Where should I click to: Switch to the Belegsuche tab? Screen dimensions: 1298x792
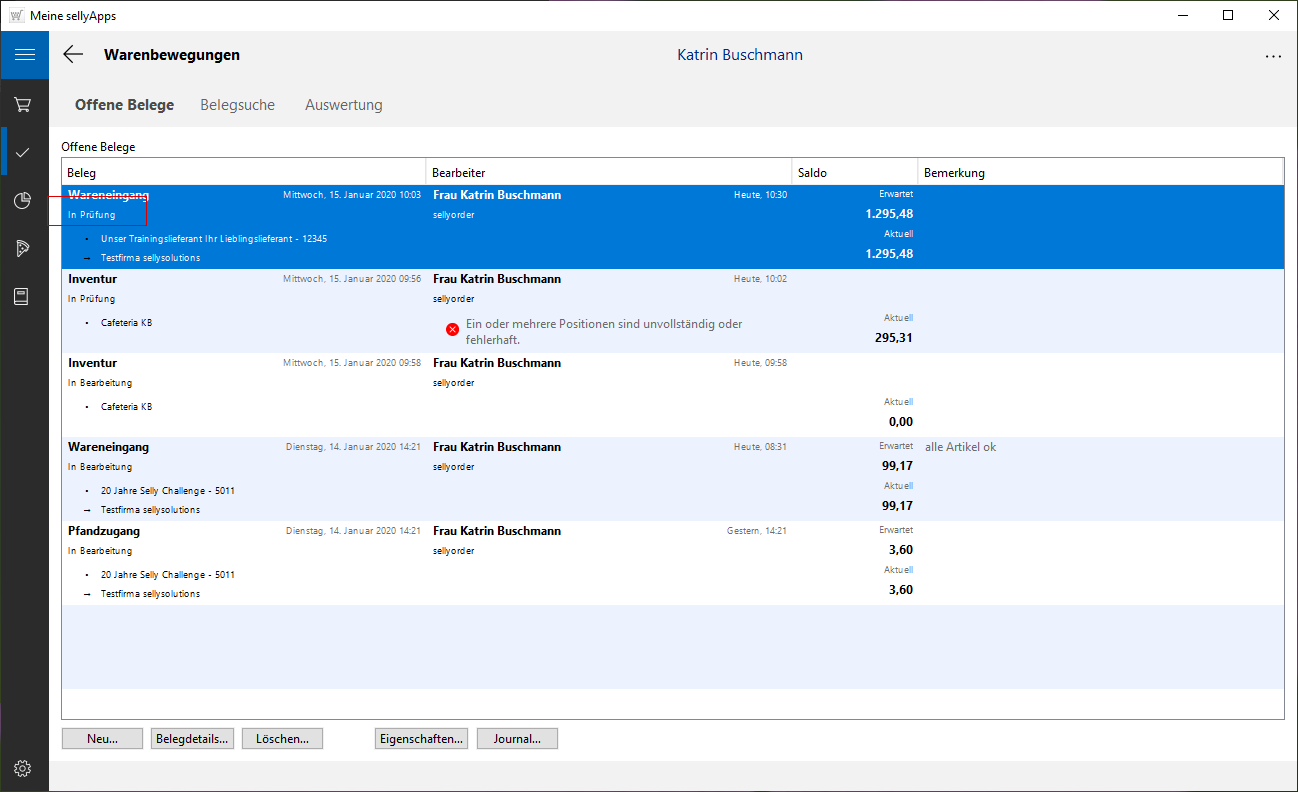237,105
